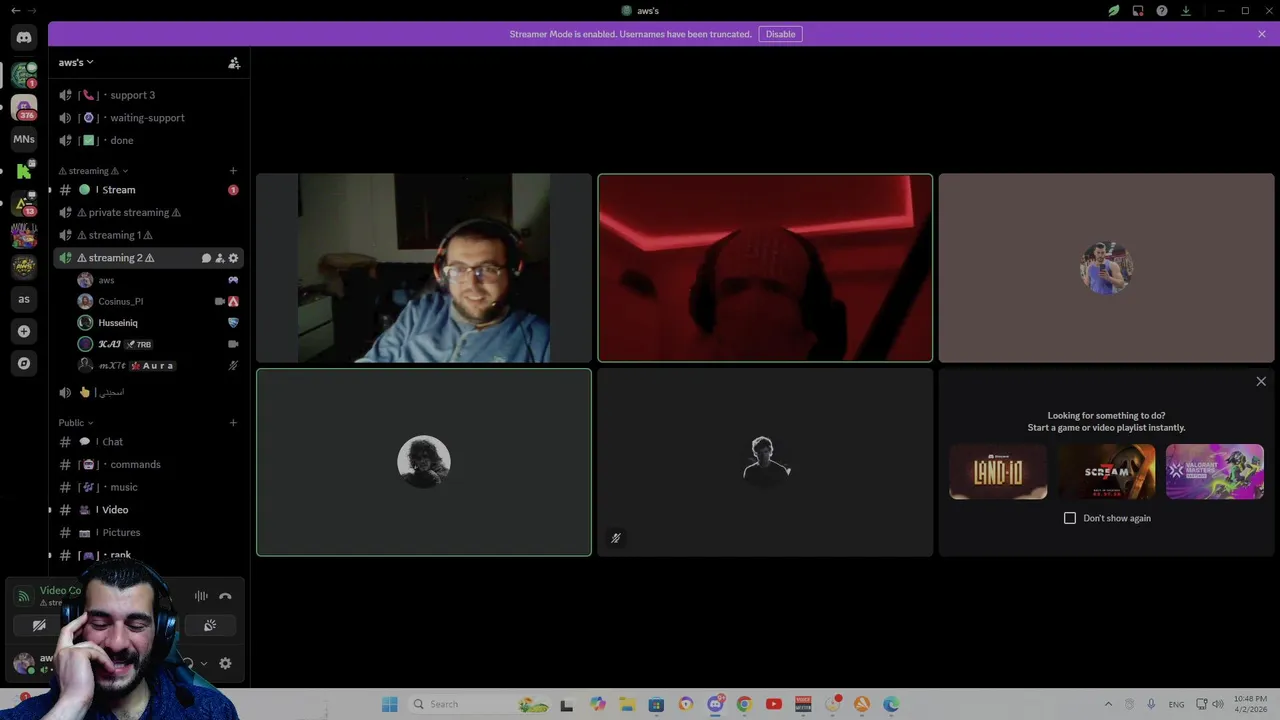Select user aws in voice member list
This screenshot has height=720, width=1280.
(156, 280)
